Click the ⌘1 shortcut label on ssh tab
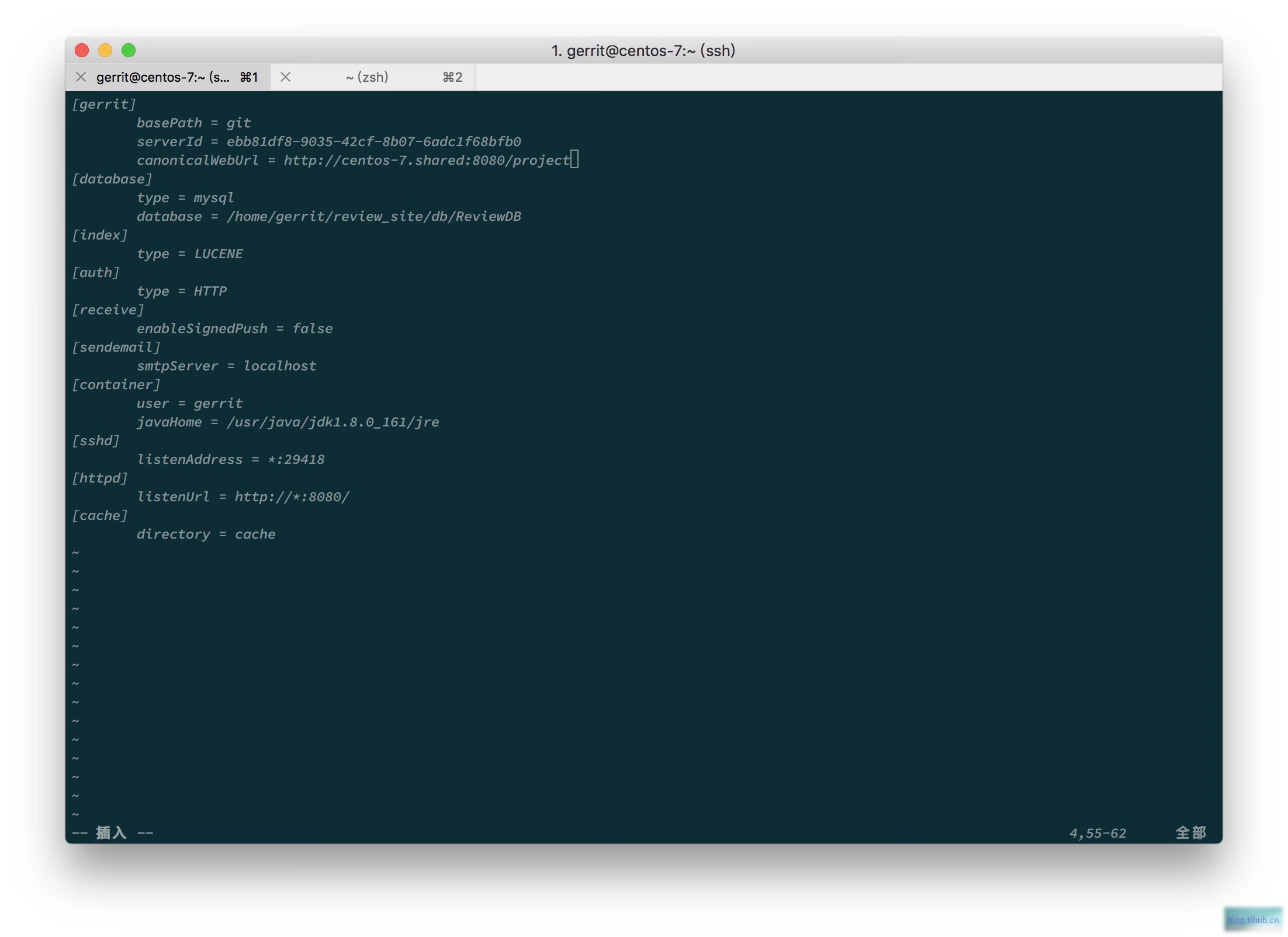Viewport: 1288px width, 937px height. 249,77
